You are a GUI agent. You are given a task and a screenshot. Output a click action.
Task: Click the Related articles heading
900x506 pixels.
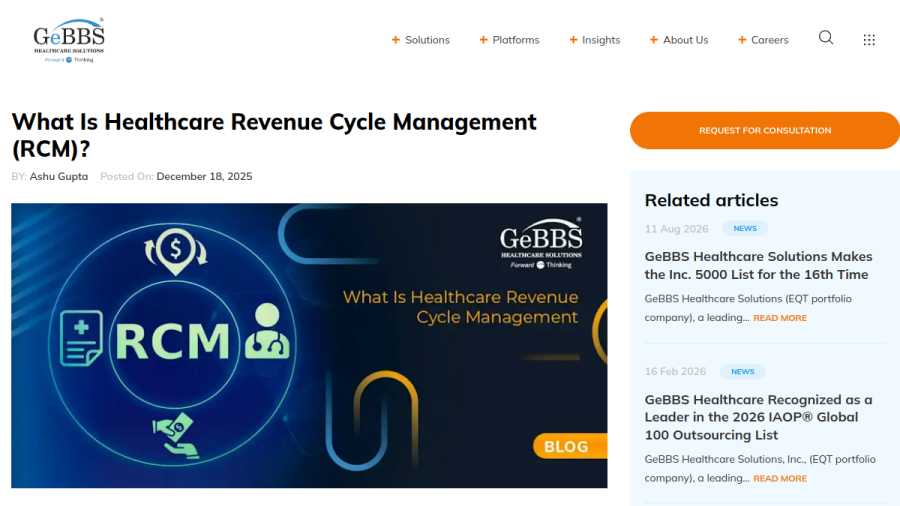(711, 200)
